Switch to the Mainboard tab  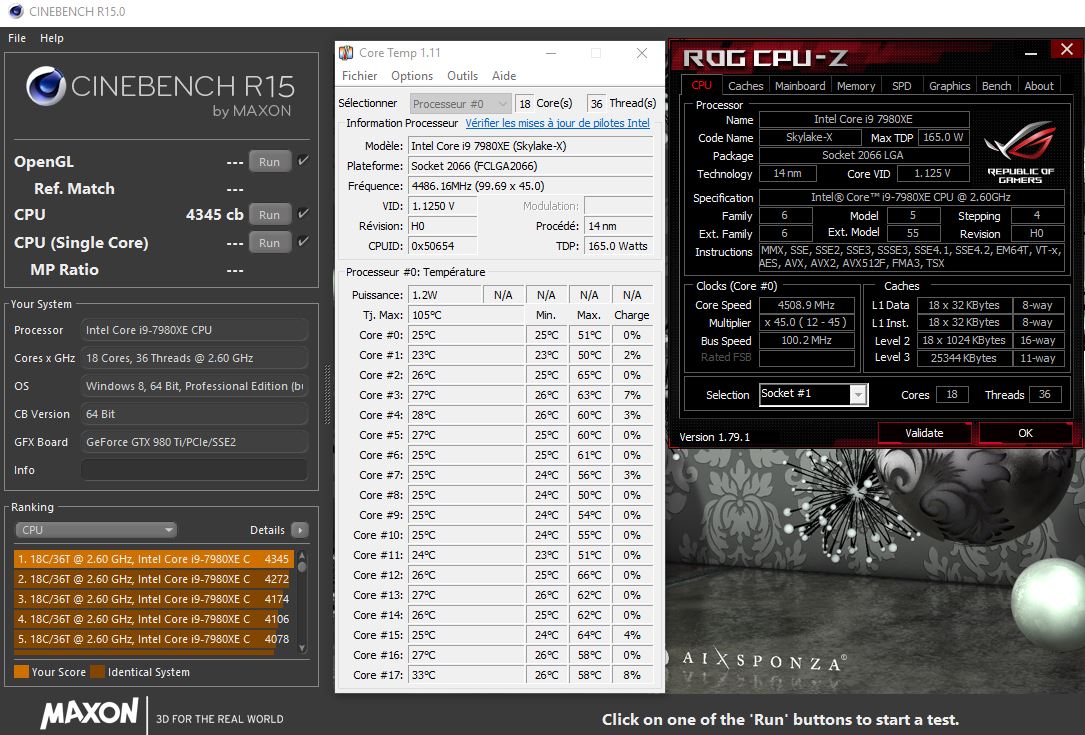point(800,86)
